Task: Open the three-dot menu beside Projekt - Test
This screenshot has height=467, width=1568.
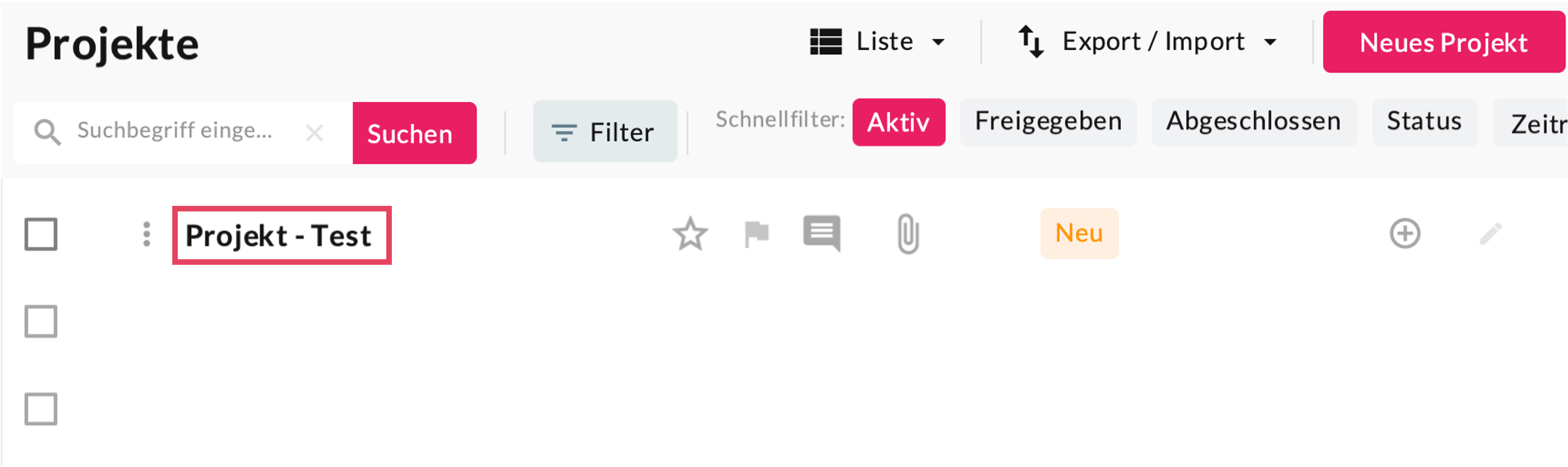Action: click(x=147, y=234)
